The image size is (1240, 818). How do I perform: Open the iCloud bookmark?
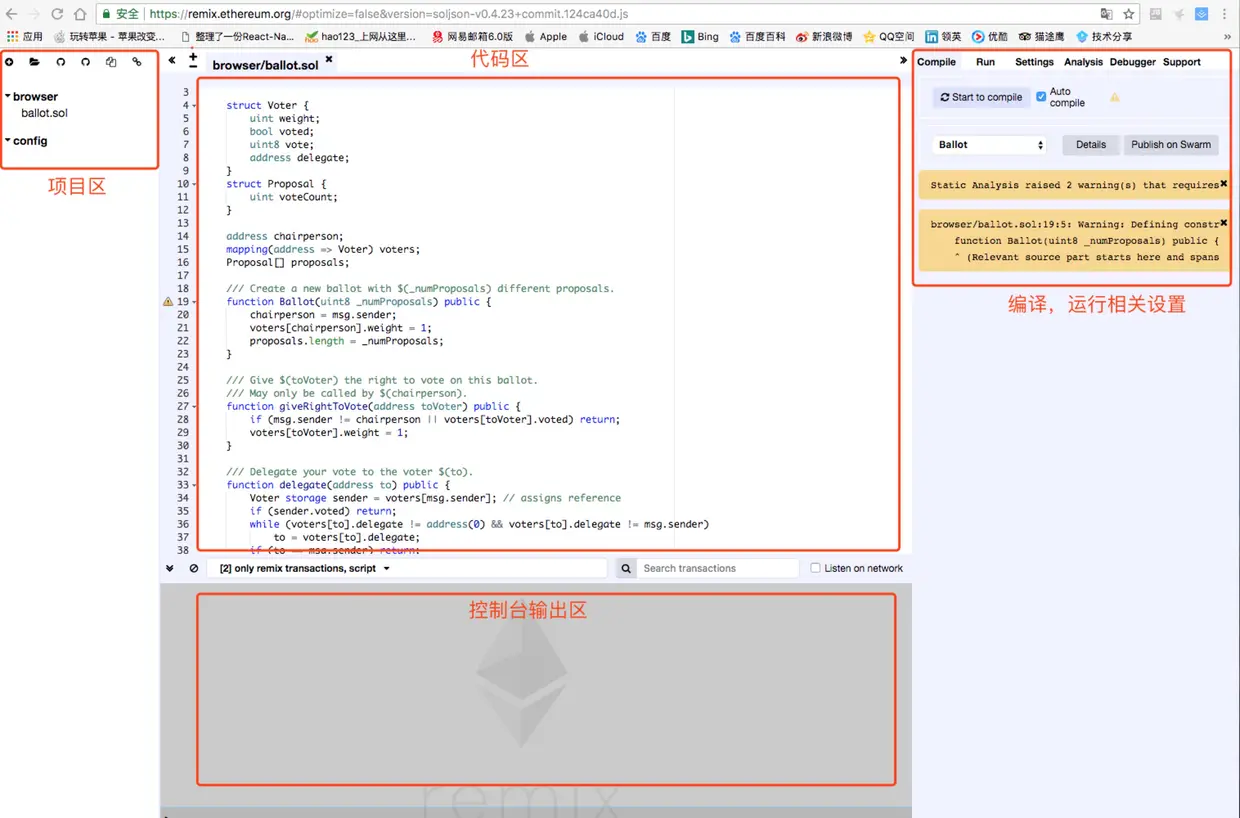coord(601,36)
